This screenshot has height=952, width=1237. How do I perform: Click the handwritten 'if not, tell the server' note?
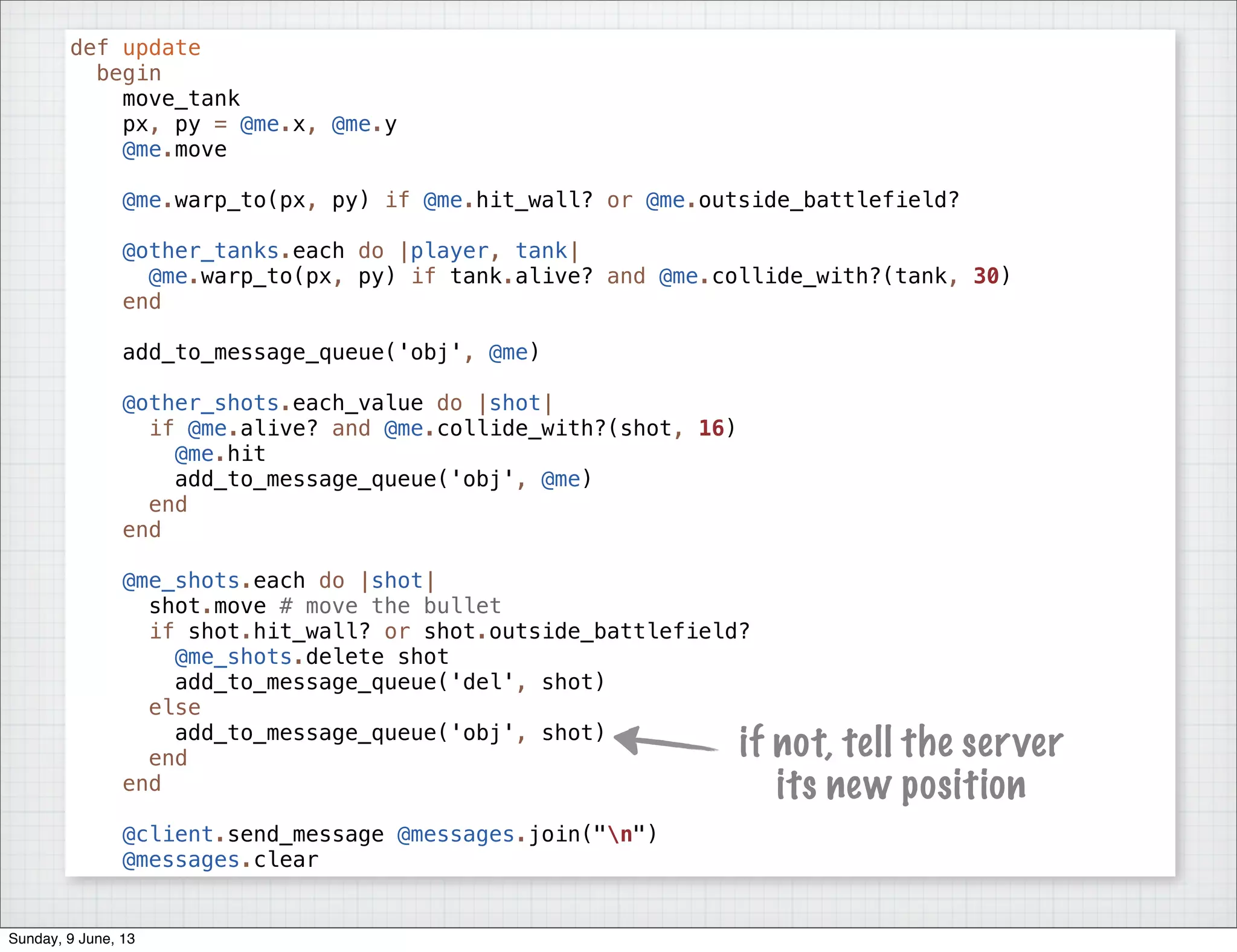pos(901,742)
